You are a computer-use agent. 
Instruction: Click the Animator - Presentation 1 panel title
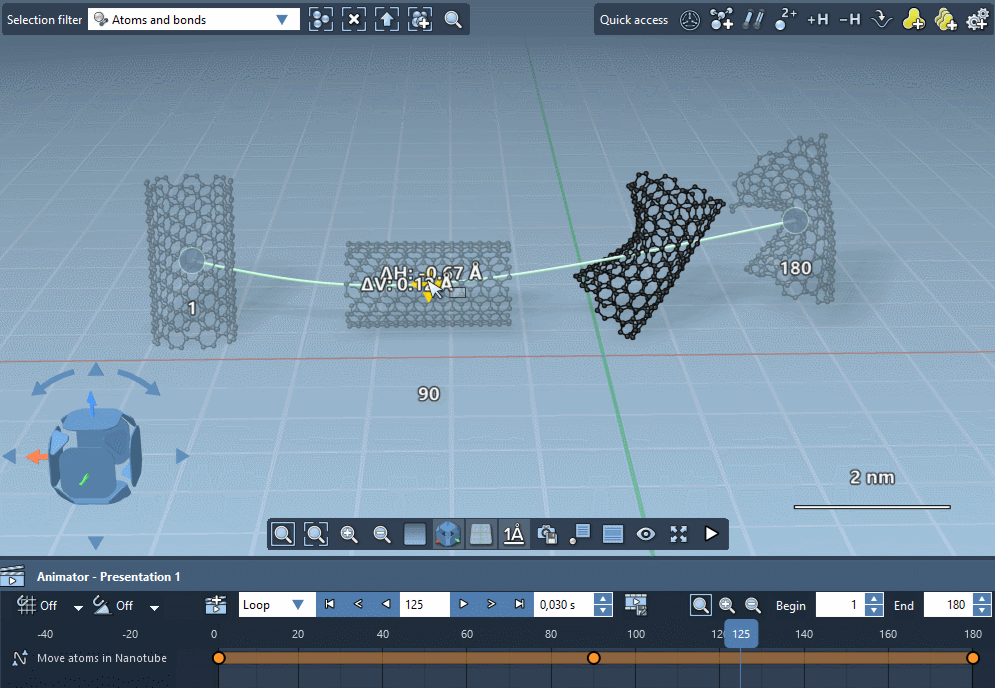(108, 576)
